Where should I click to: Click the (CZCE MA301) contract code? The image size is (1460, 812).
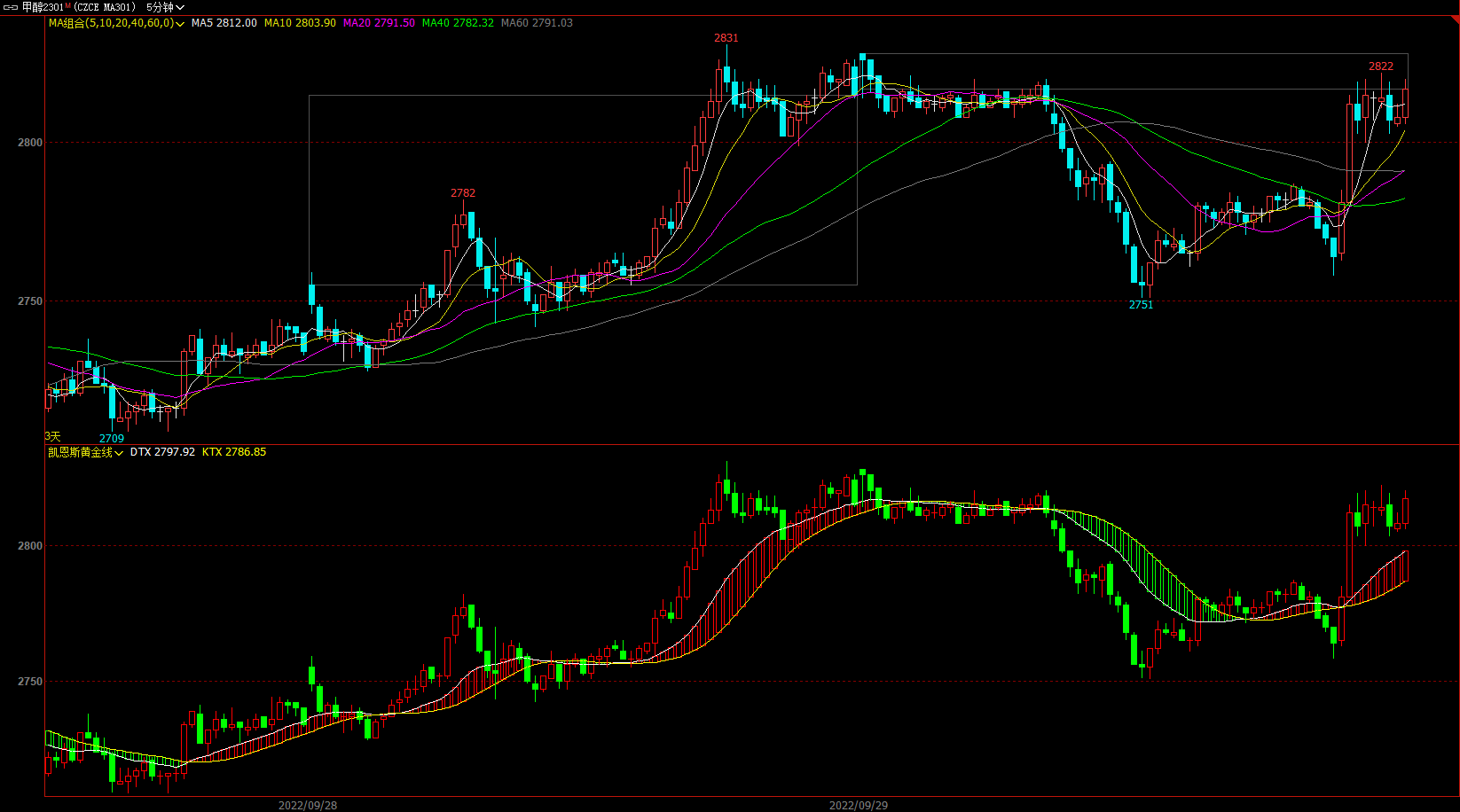105,7
